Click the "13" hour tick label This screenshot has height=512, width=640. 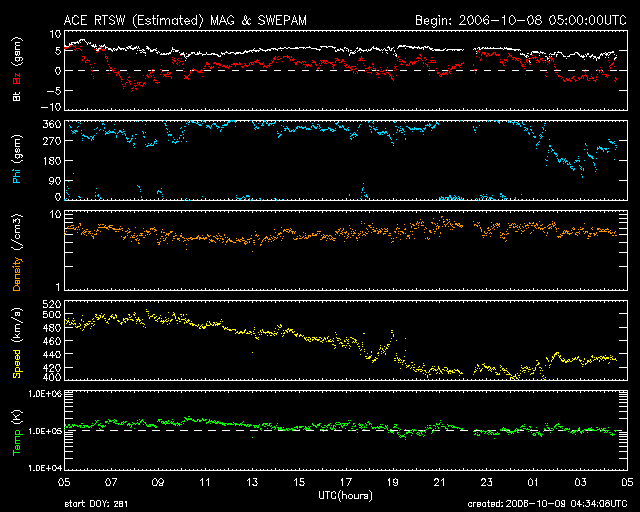(x=252, y=483)
